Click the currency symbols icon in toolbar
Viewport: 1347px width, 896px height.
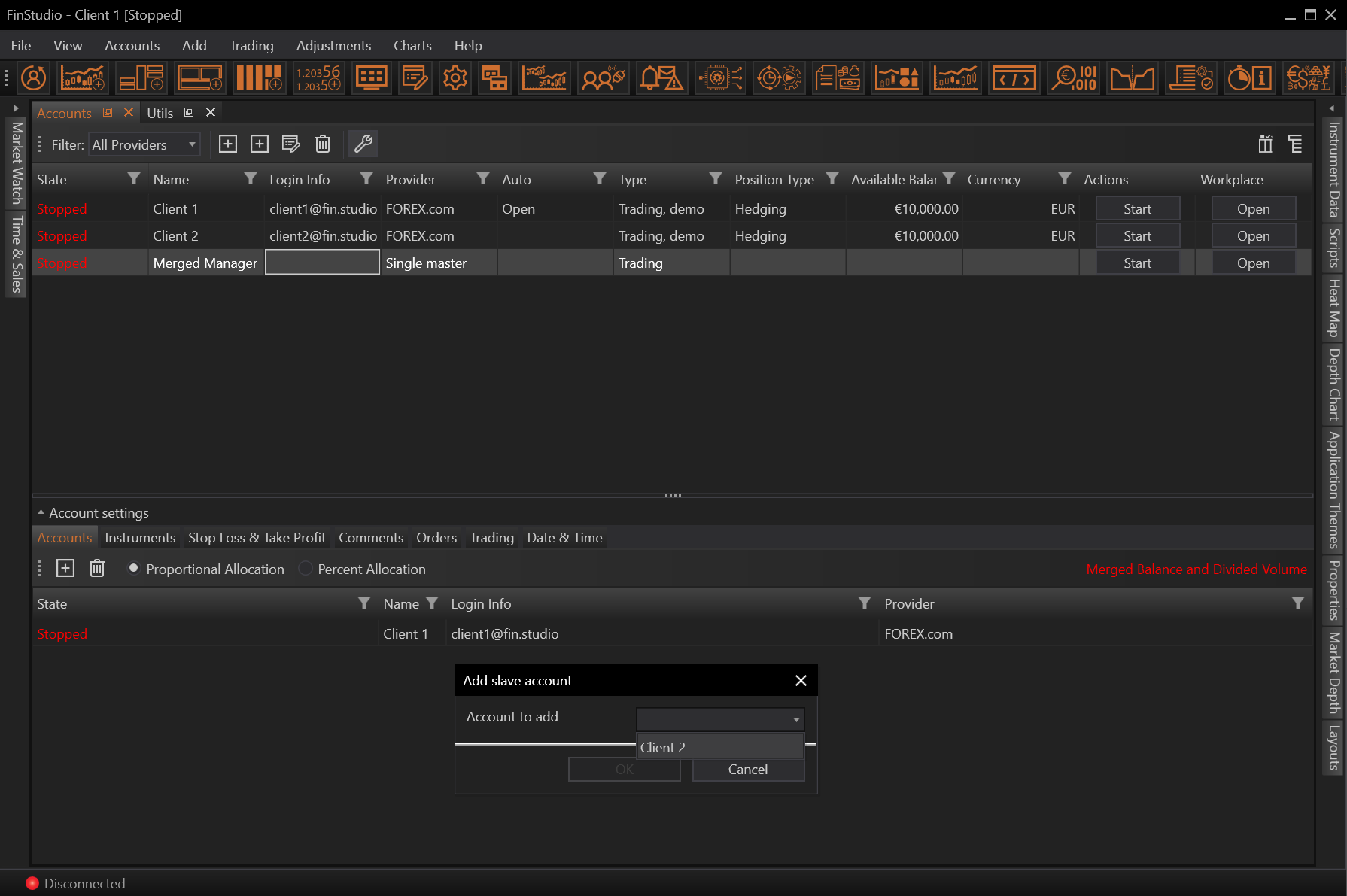[1308, 78]
